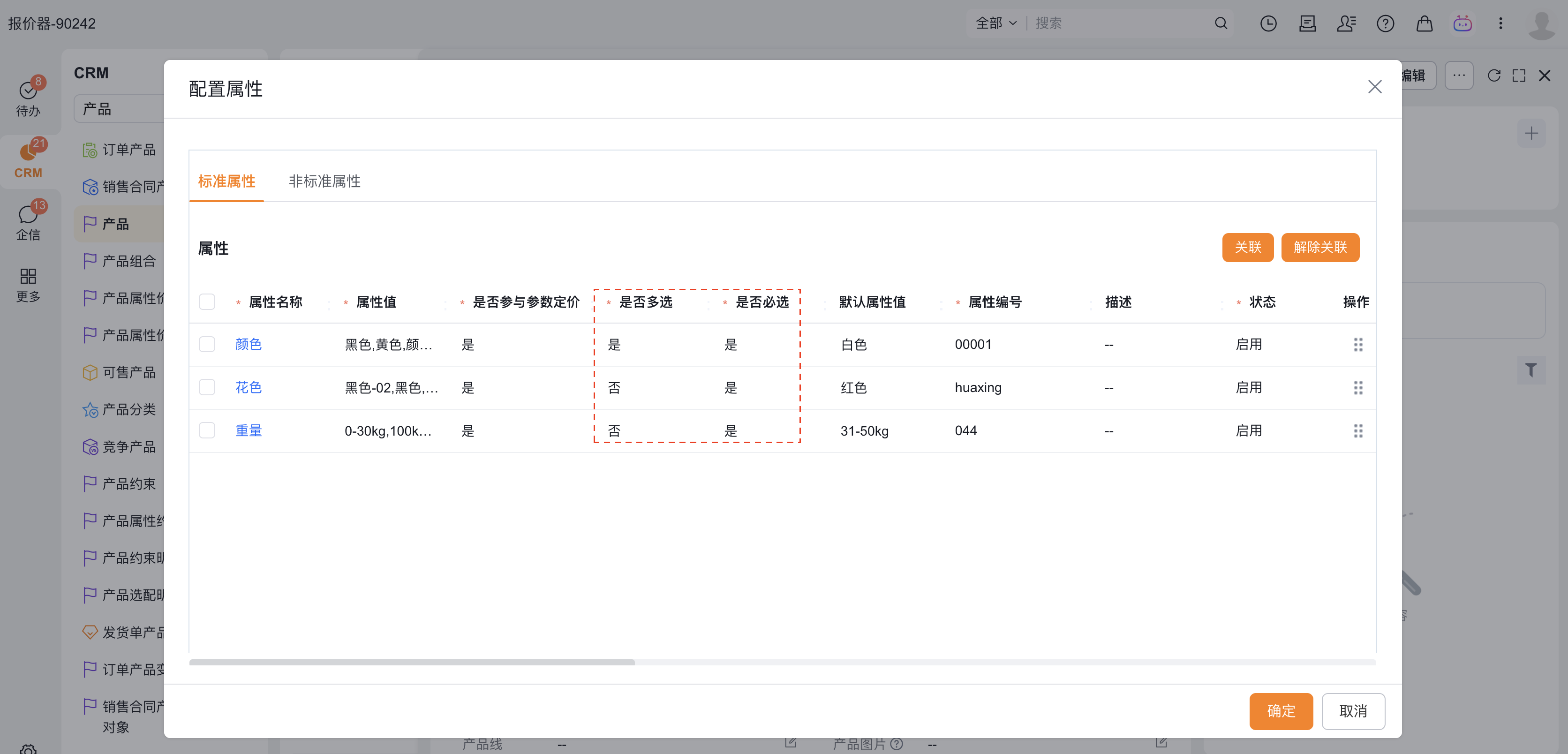
Task: Open row actions for 颜色 attribute
Action: point(1357,345)
